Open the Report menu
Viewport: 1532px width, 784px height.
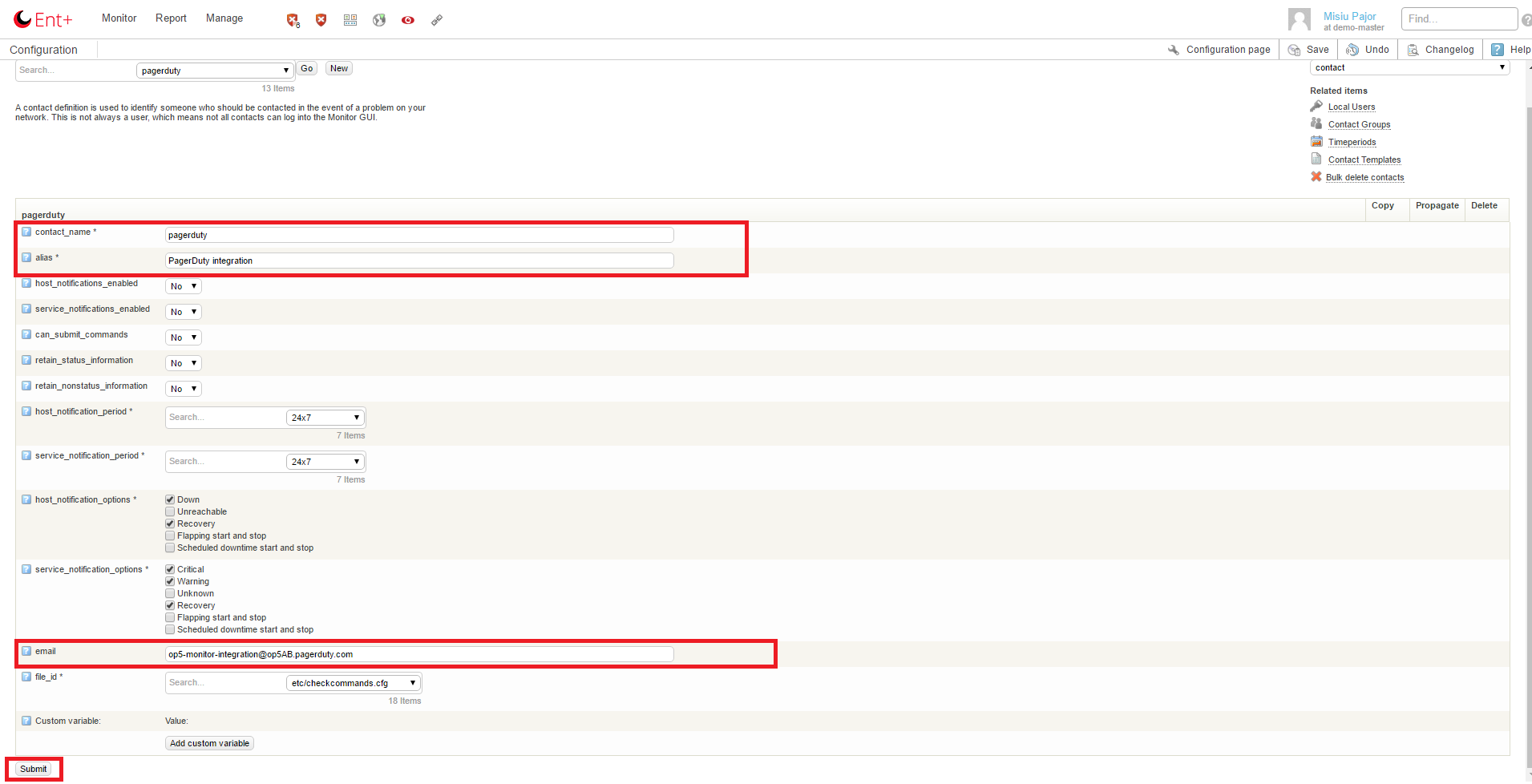point(171,18)
